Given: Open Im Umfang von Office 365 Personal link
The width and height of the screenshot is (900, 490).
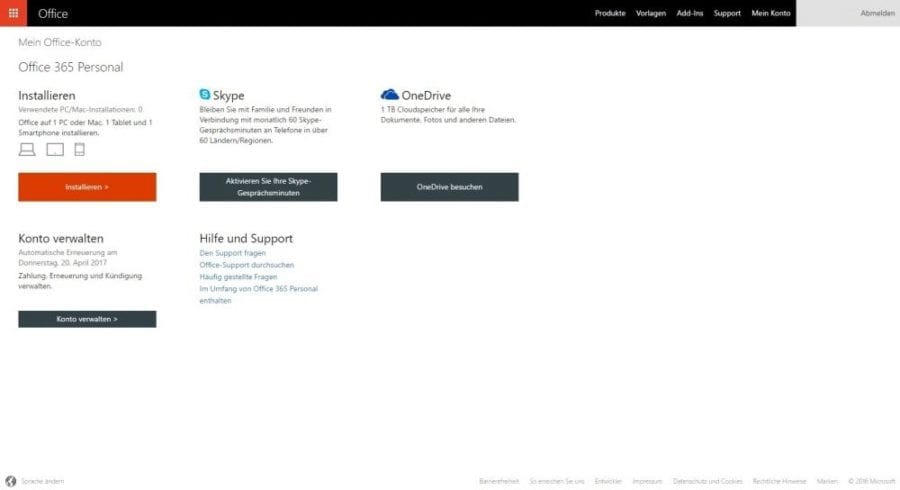Looking at the screenshot, I should [258, 294].
